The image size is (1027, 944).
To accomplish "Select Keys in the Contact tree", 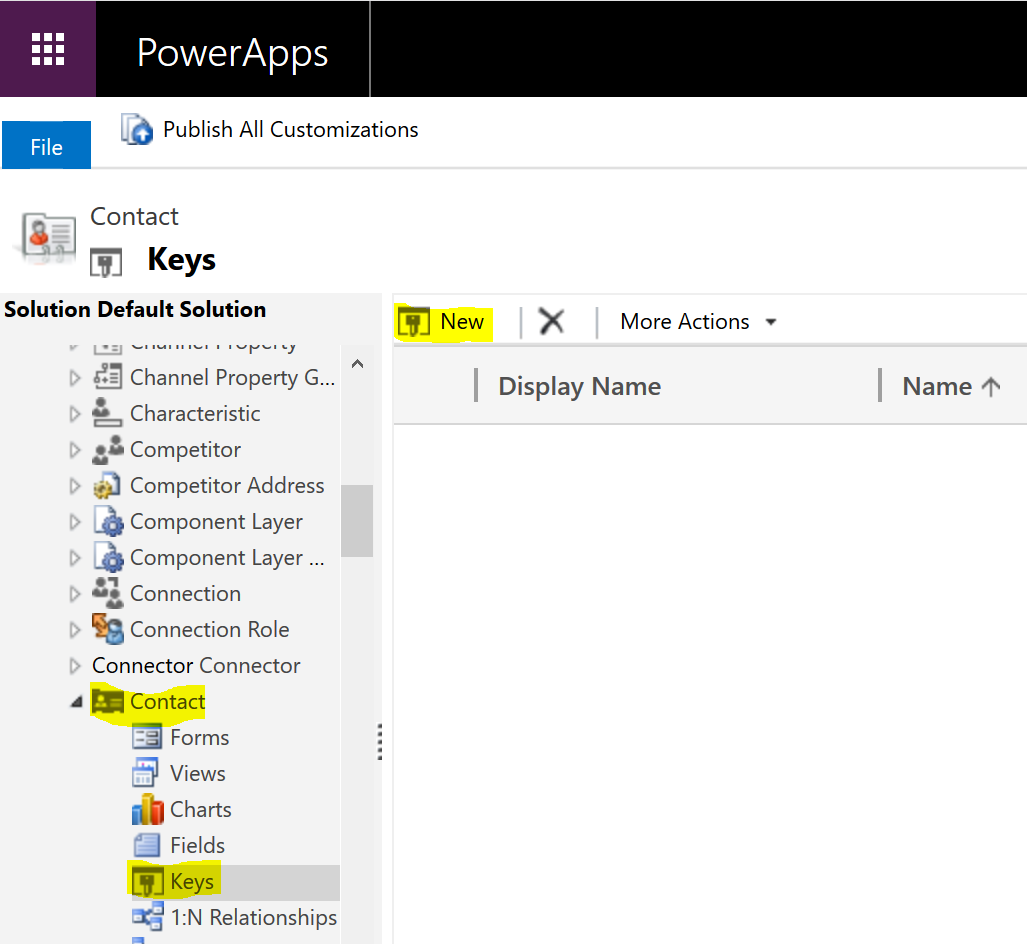I will coord(191,882).
